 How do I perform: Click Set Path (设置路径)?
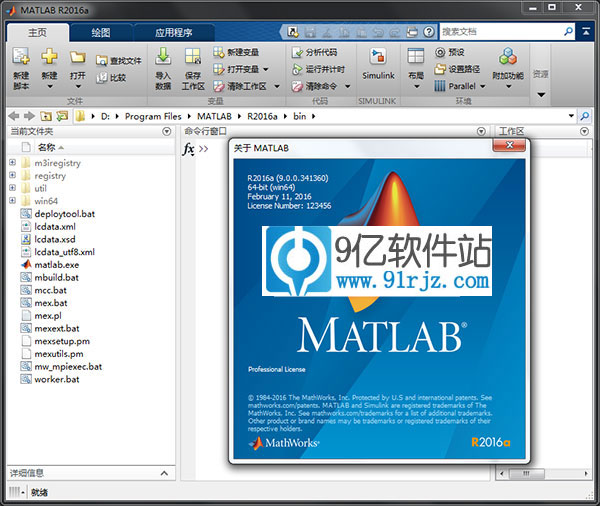pyautogui.click(x=457, y=69)
